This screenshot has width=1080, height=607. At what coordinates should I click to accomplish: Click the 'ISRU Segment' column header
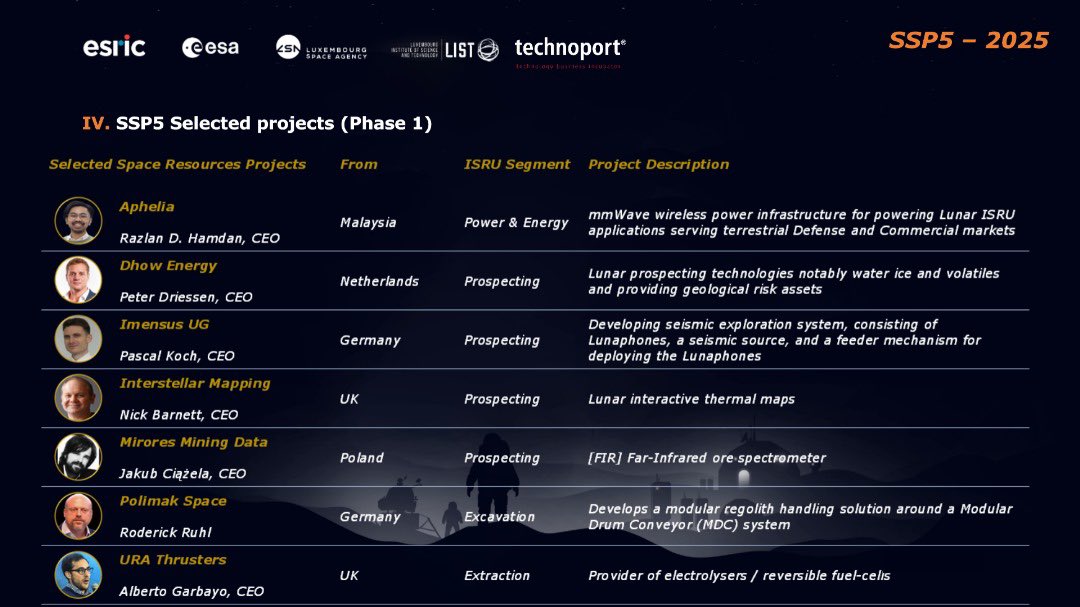(x=517, y=165)
